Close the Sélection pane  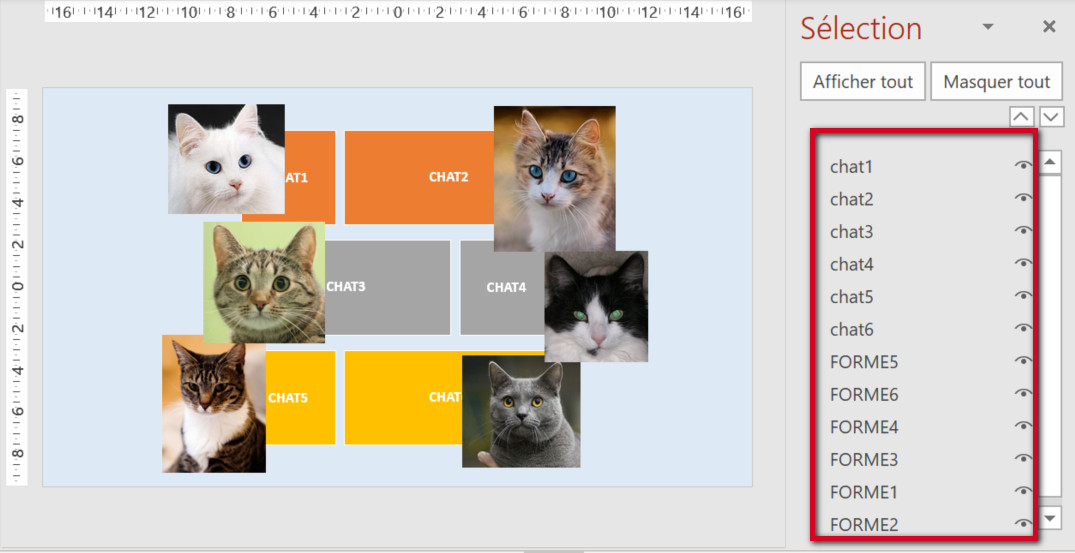(x=1049, y=27)
